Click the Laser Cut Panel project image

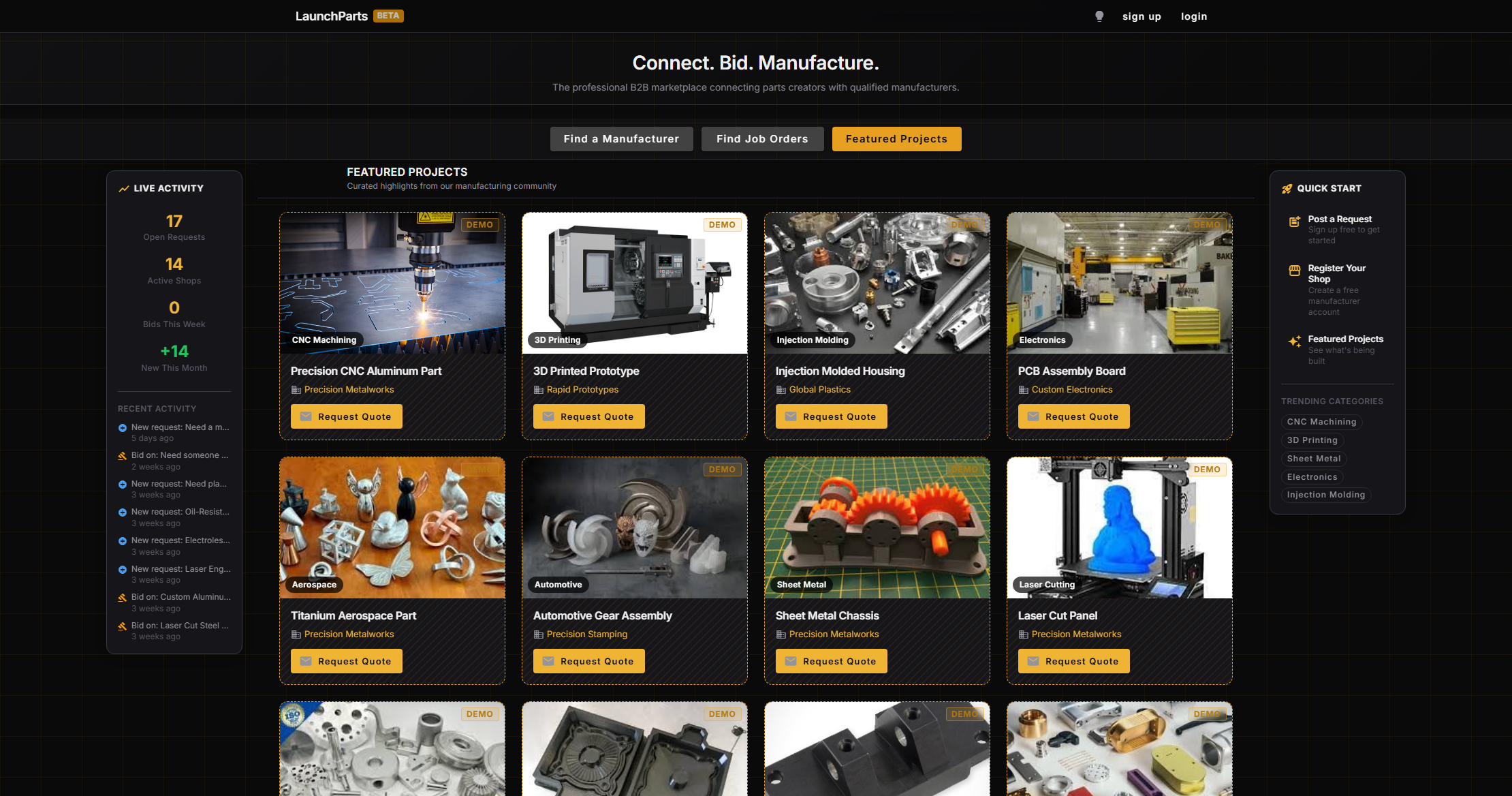[1119, 527]
